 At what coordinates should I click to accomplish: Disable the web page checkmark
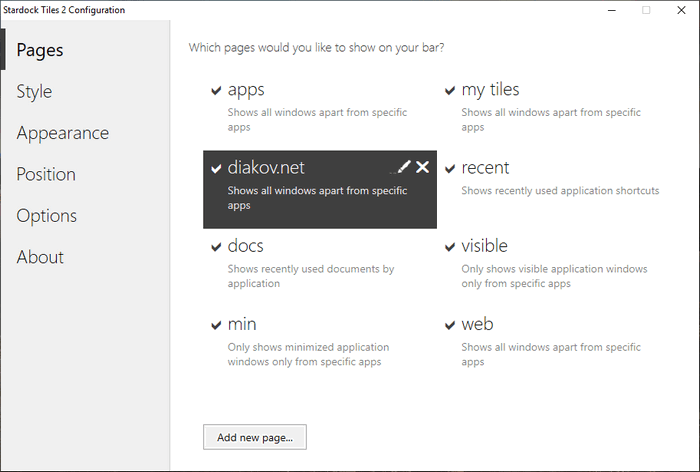coord(450,326)
